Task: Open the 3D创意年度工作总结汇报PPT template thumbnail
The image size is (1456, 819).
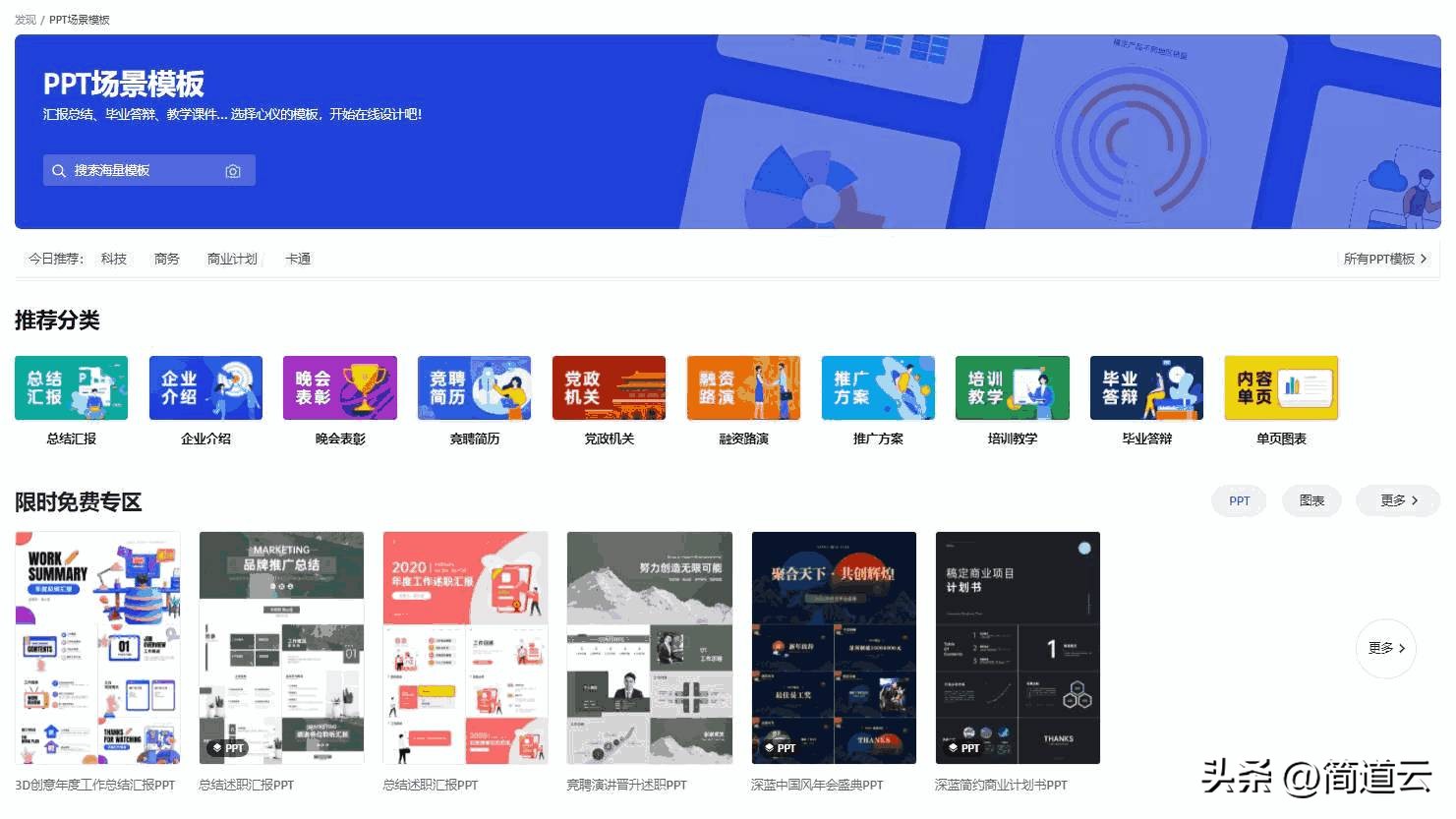Action: 97,648
